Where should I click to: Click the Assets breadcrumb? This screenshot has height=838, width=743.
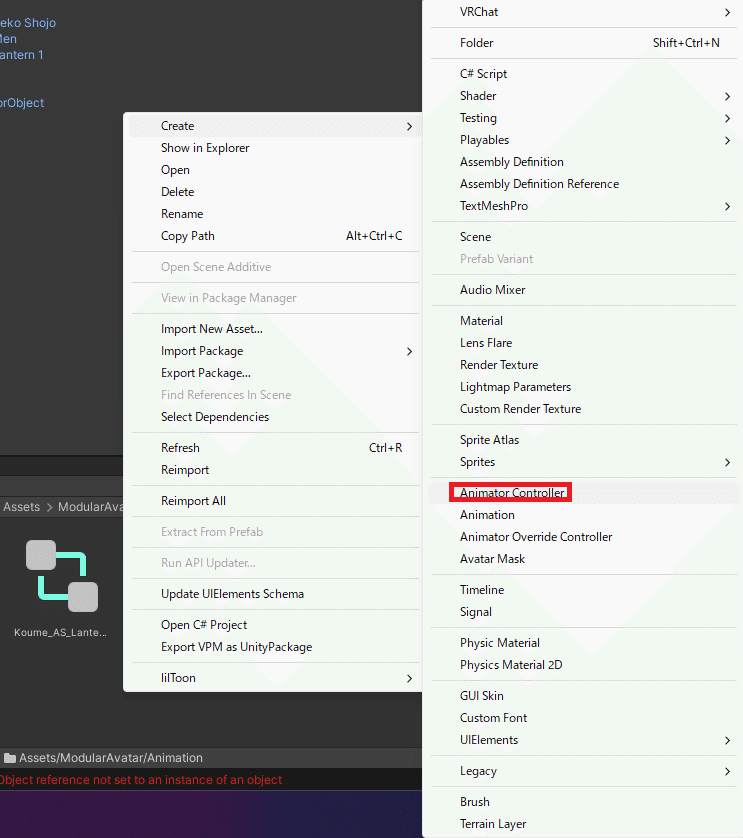(21, 507)
